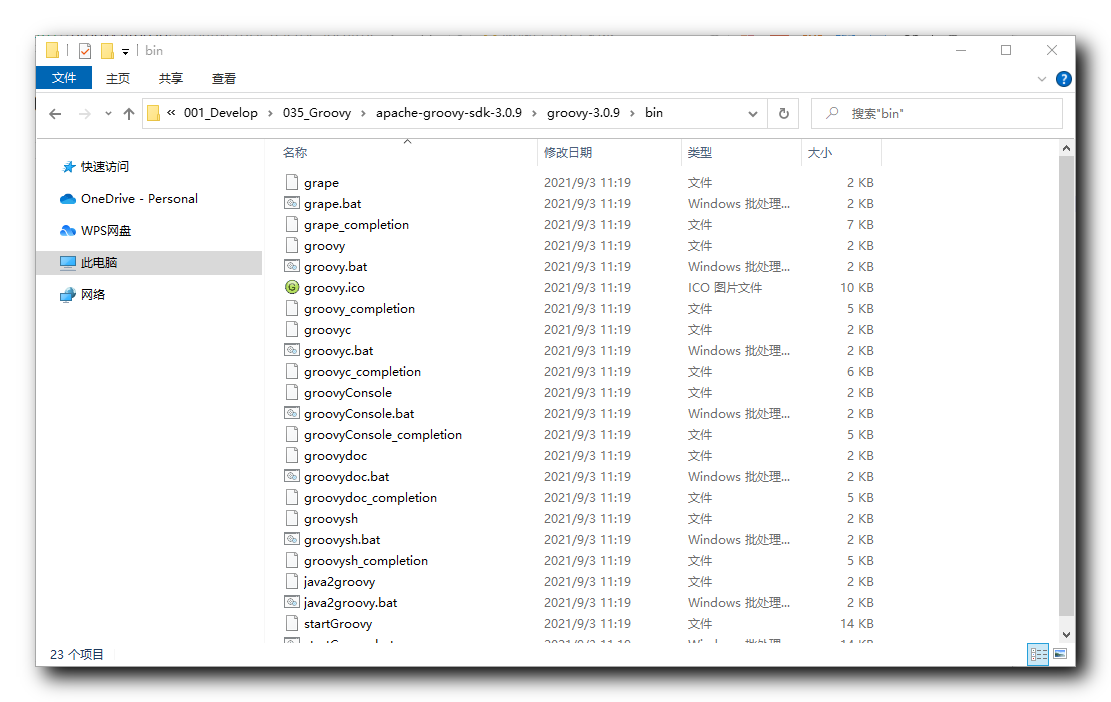Click the details view icon on status bar
The height and width of the screenshot is (702, 1111).
1038,654
